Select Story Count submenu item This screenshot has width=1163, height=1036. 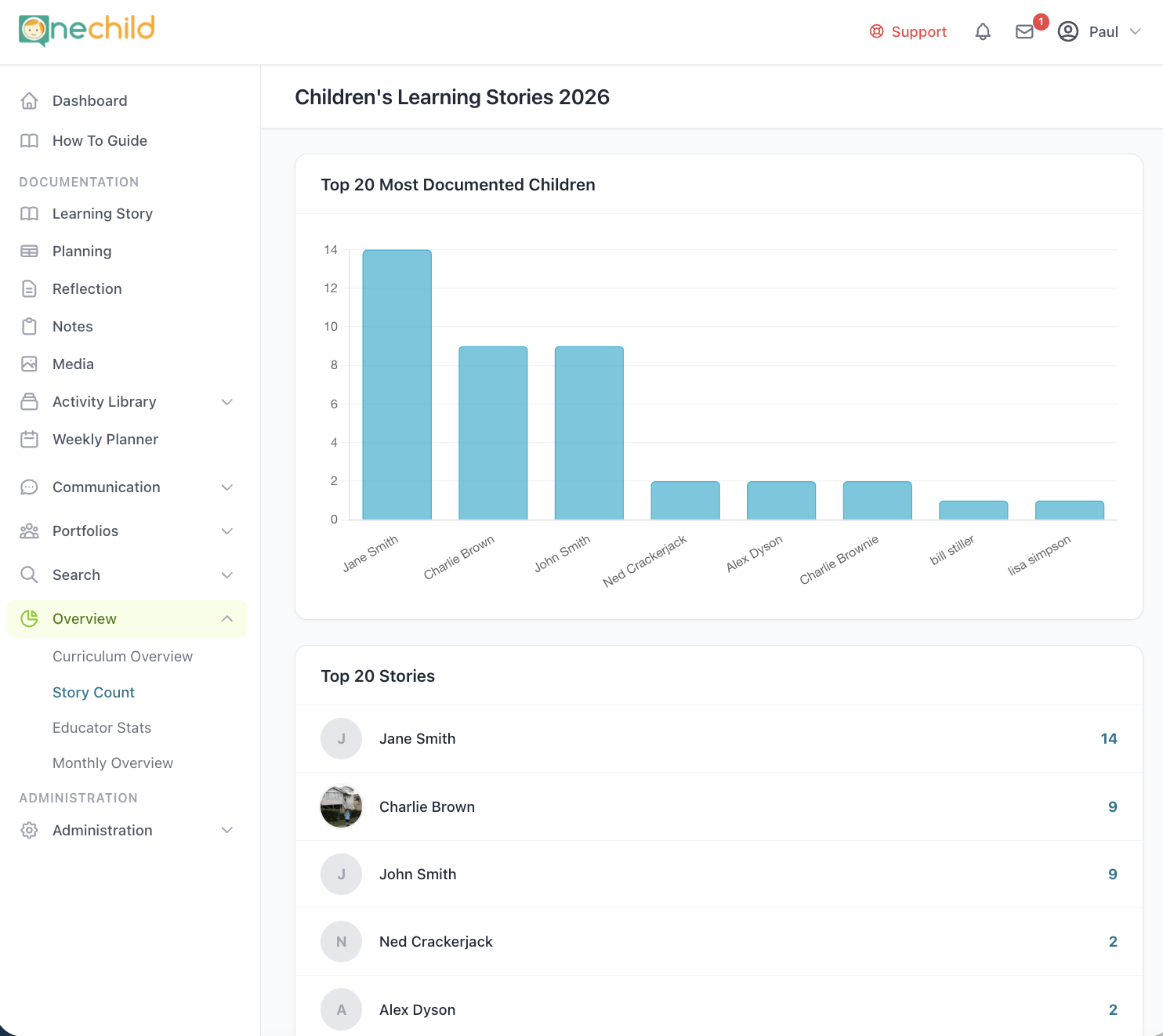tap(93, 693)
